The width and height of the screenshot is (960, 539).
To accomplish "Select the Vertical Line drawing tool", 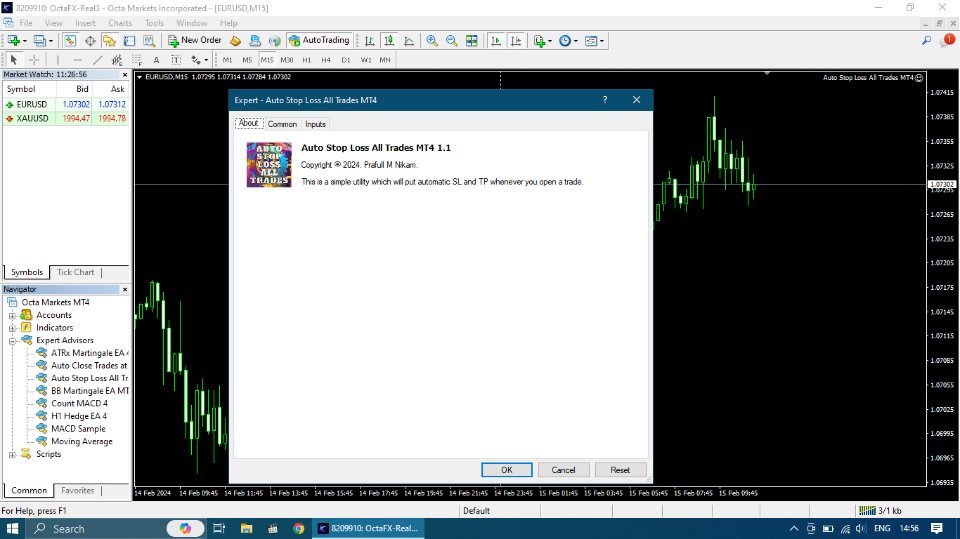I will coord(58,59).
